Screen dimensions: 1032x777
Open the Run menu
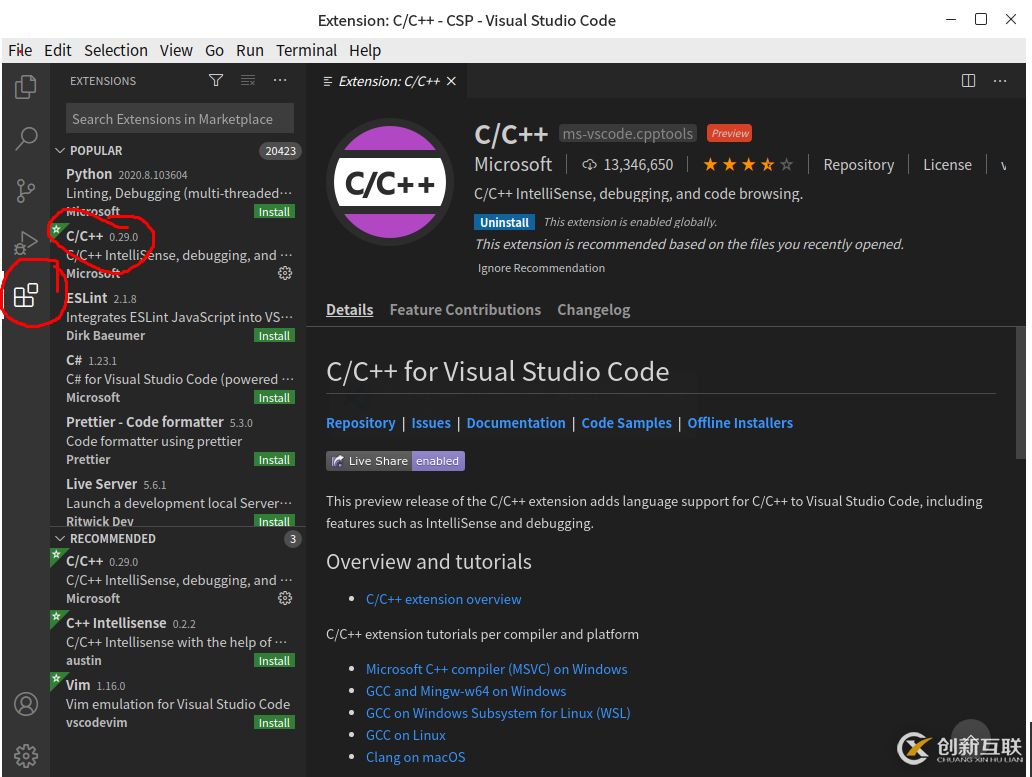click(x=250, y=51)
